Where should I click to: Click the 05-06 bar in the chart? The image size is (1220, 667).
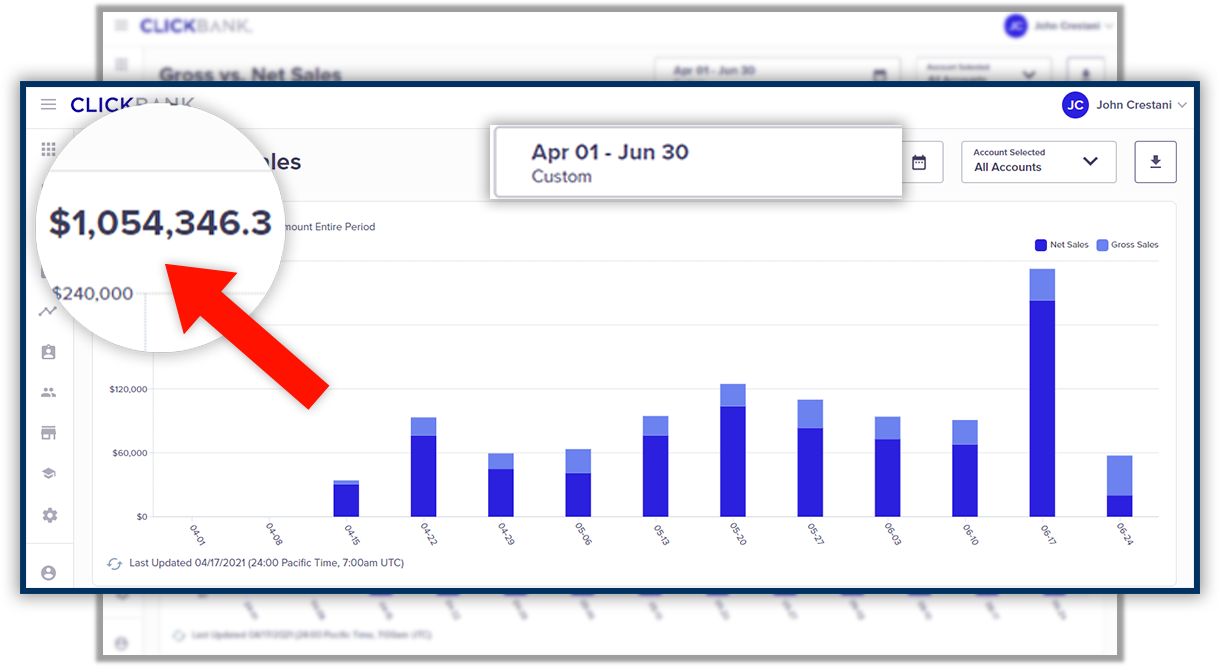click(578, 483)
